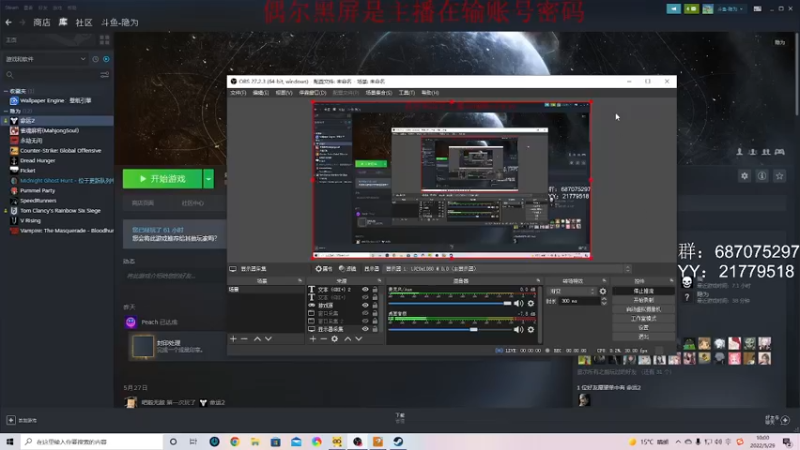This screenshot has width=800, height=450.
Task: Move source down with arrow in OBS Sources
Action: (x=359, y=339)
